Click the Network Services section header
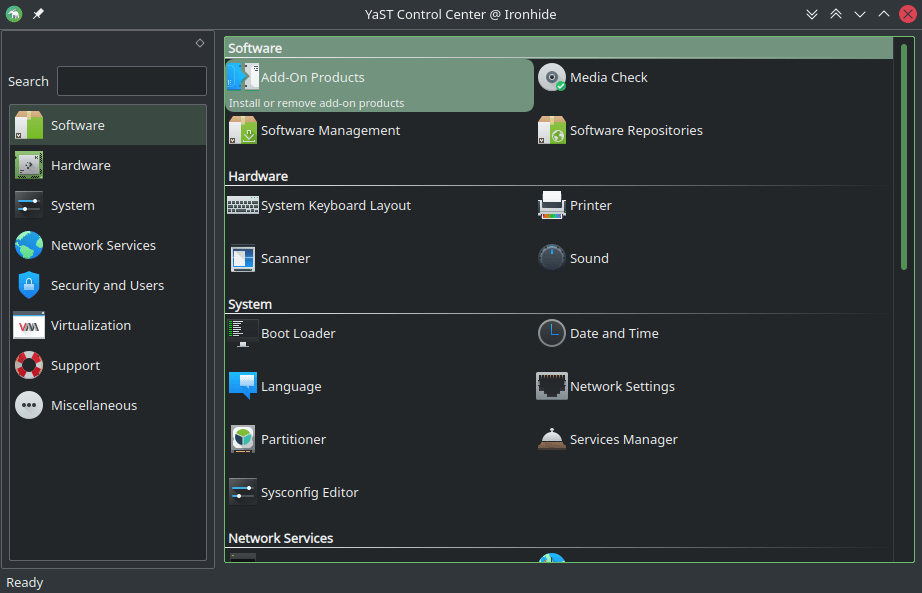This screenshot has width=922, height=593. [280, 538]
